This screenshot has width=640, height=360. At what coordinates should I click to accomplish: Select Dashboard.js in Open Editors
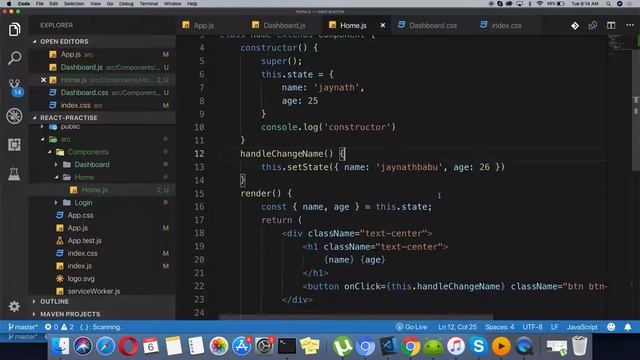click(82, 67)
